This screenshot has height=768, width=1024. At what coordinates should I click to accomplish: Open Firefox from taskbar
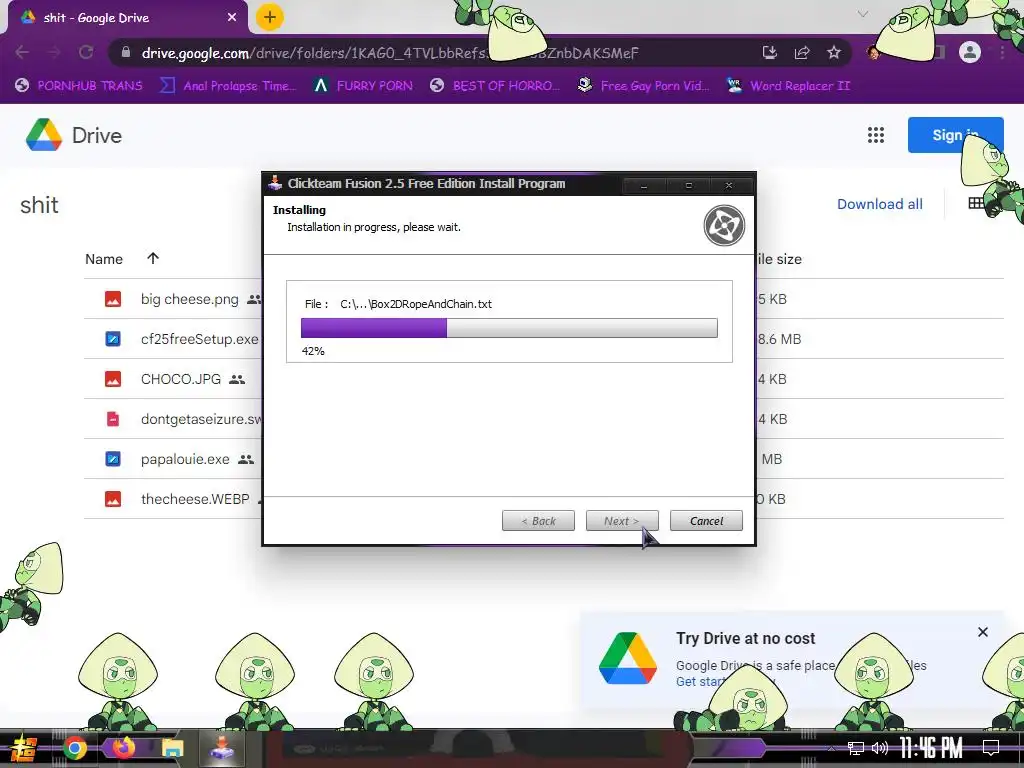coord(123,748)
